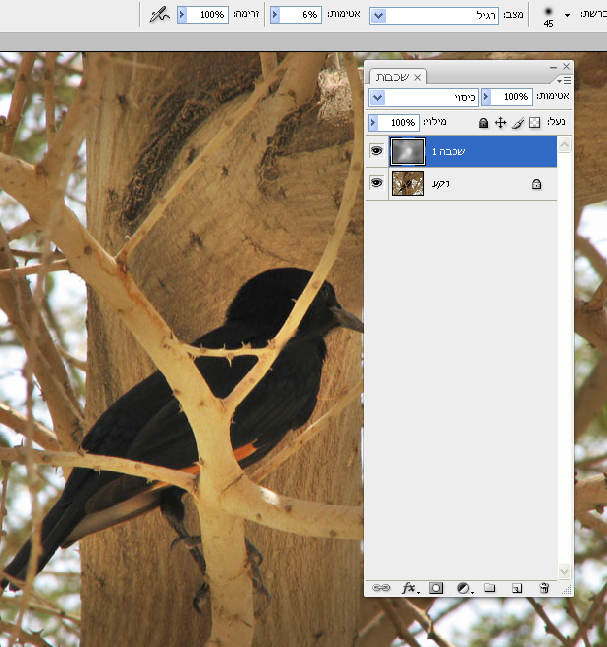Click layers list scroll down arrow

[x=564, y=571]
